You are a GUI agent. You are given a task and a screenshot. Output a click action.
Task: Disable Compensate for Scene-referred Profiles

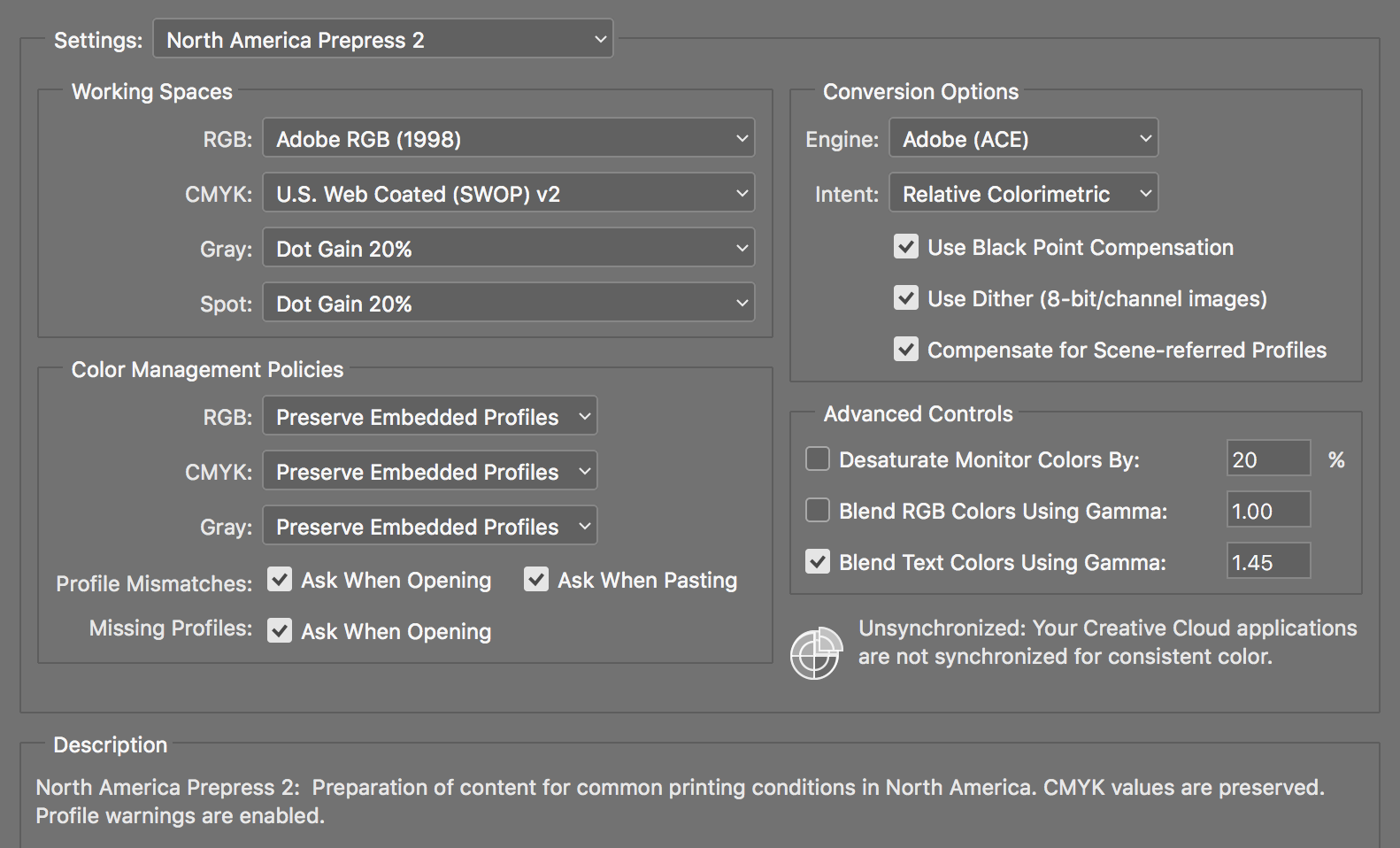[905, 350]
